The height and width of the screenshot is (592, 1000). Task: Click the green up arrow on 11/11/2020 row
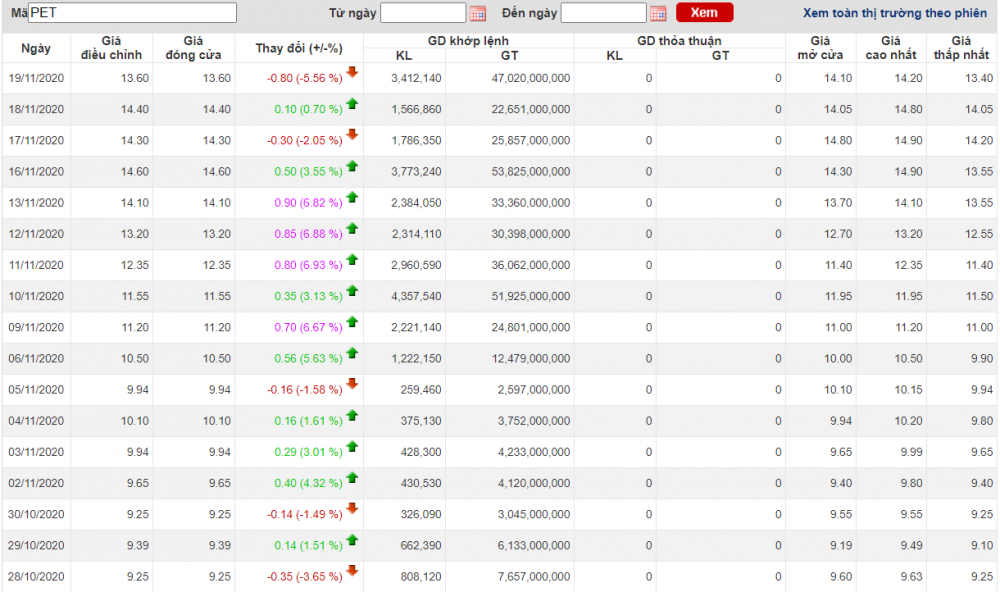[x=352, y=259]
